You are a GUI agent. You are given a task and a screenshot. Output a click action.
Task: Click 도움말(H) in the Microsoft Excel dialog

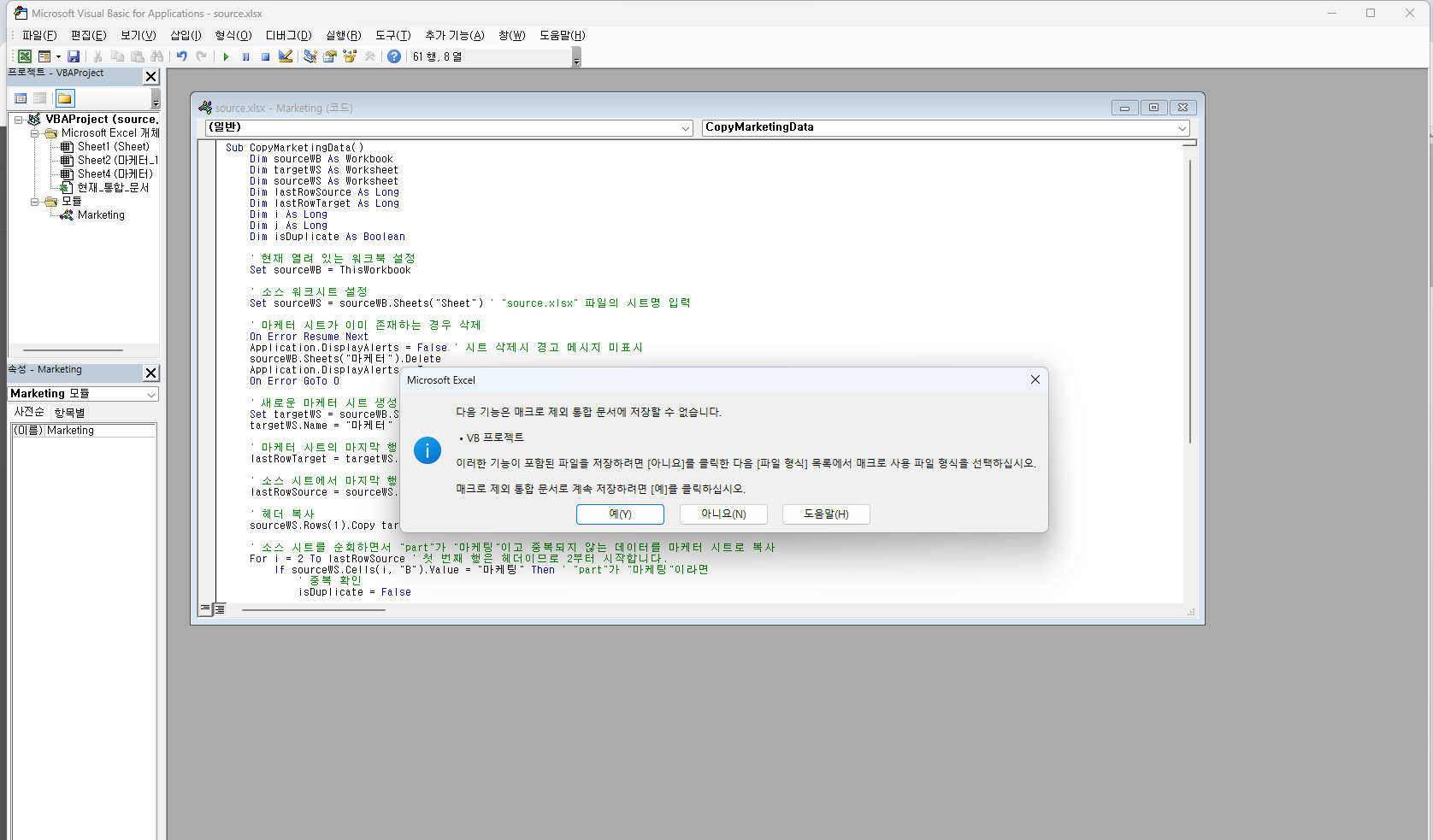point(826,514)
